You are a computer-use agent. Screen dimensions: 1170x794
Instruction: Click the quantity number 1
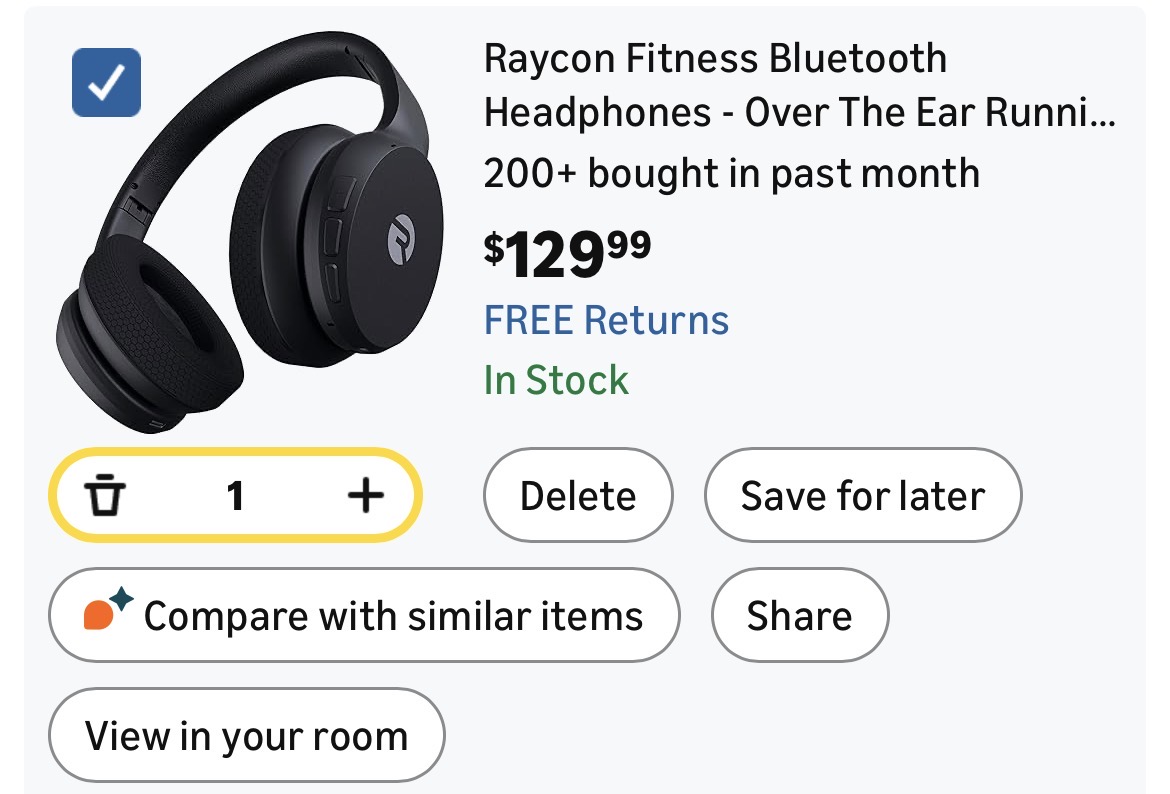click(x=235, y=495)
